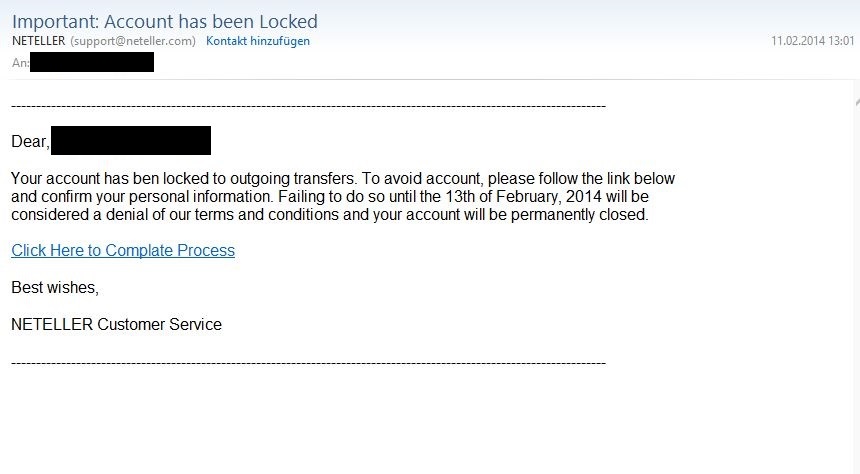Click the redacted name after "Dear,"
The height and width of the screenshot is (474, 860).
131,140
